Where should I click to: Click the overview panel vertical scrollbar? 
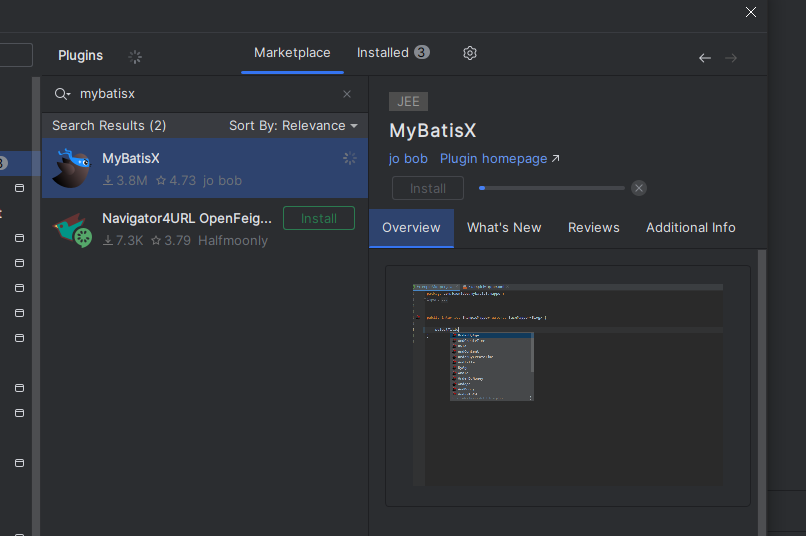pyautogui.click(x=762, y=393)
